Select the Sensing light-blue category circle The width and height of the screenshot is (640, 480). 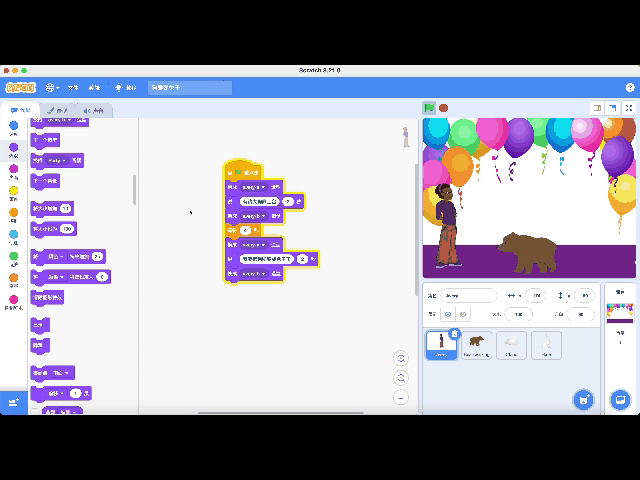(x=13, y=234)
